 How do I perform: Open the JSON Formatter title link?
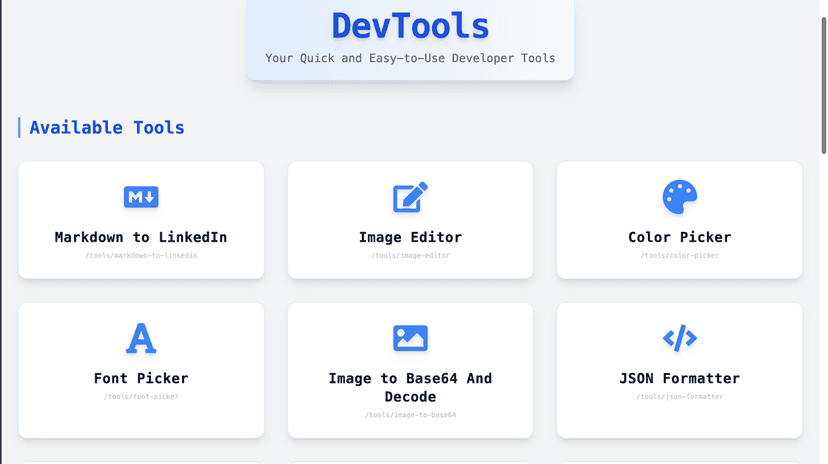pyautogui.click(x=679, y=378)
